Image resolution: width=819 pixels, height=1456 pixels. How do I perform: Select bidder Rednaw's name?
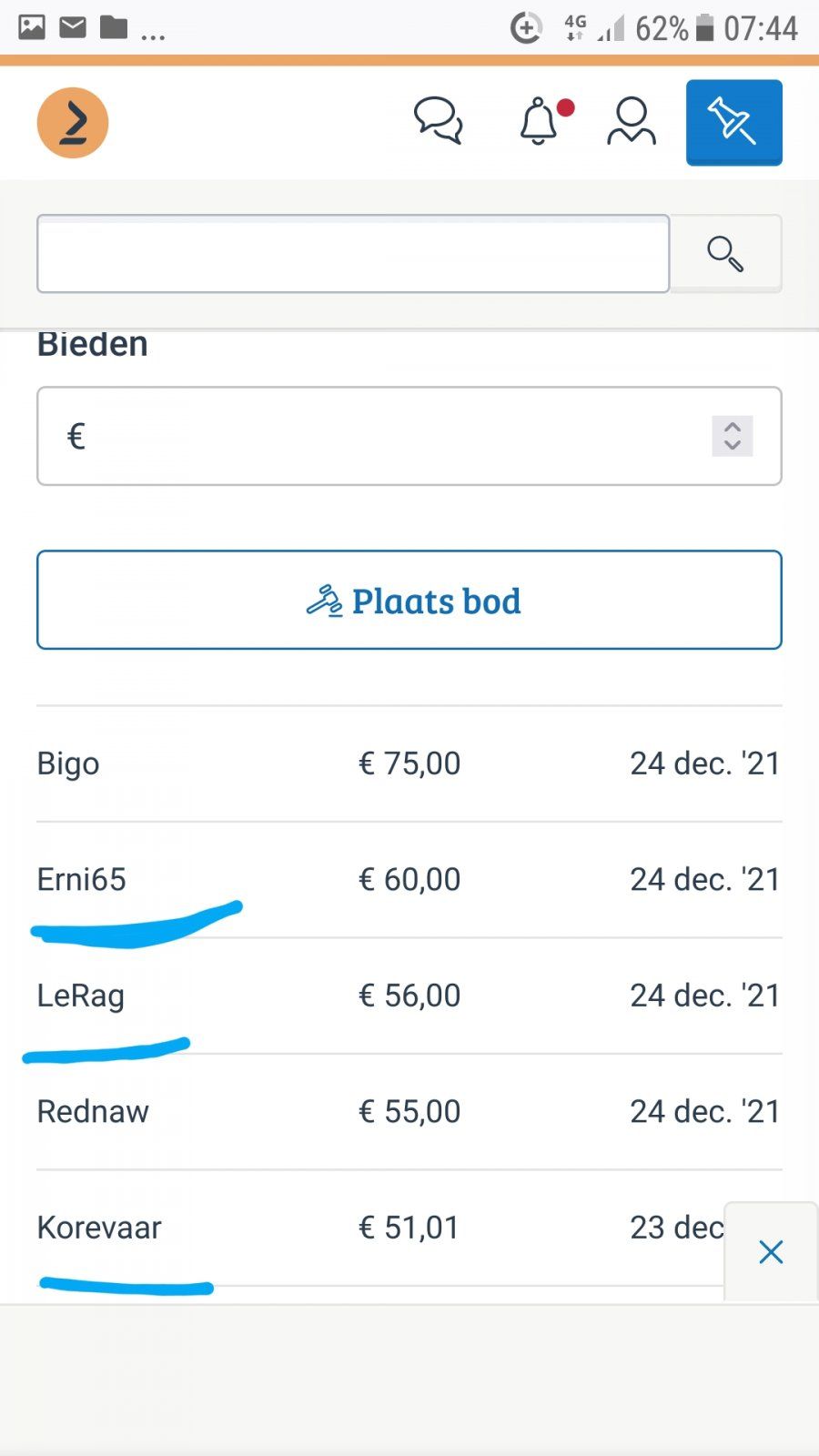click(93, 1111)
